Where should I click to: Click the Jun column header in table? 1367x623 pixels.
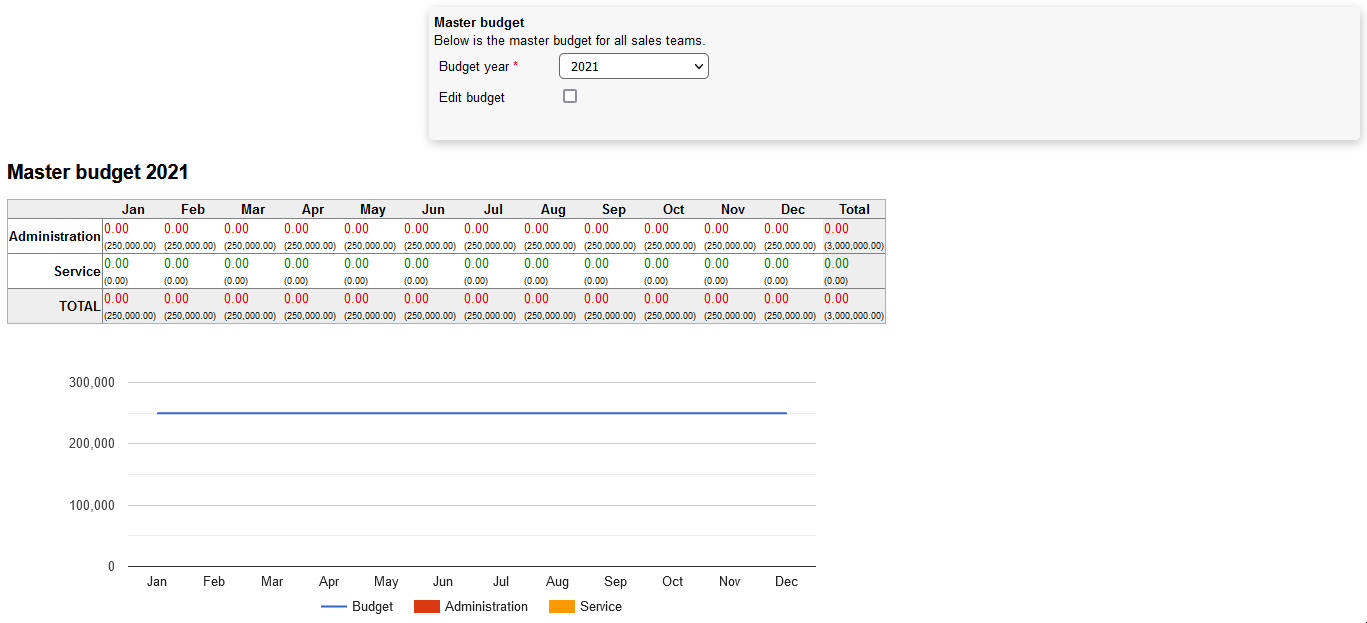click(433, 209)
